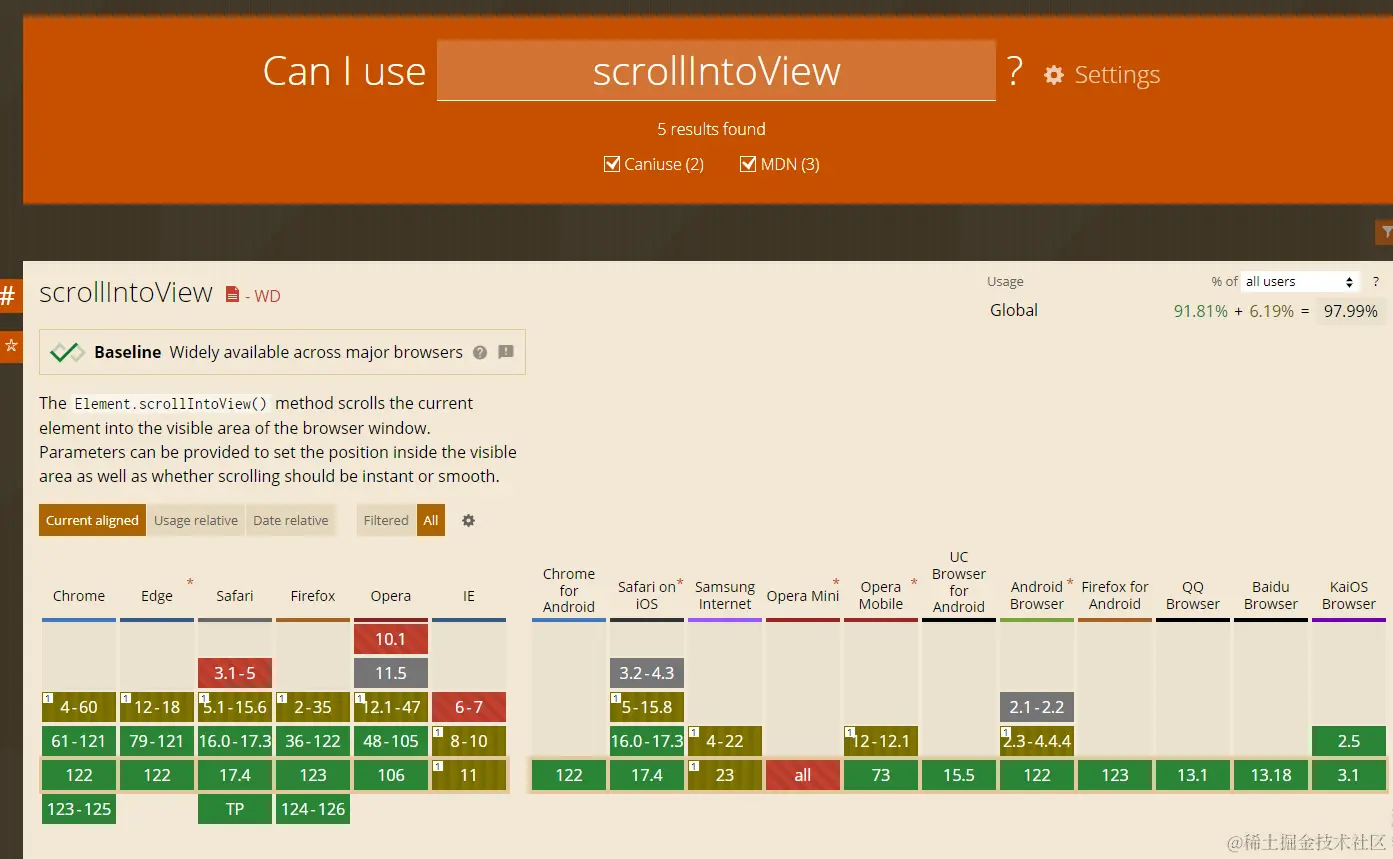This screenshot has width=1393, height=859.
Task: Select KaiOS Browser 2.5 cell
Action: point(1349,741)
